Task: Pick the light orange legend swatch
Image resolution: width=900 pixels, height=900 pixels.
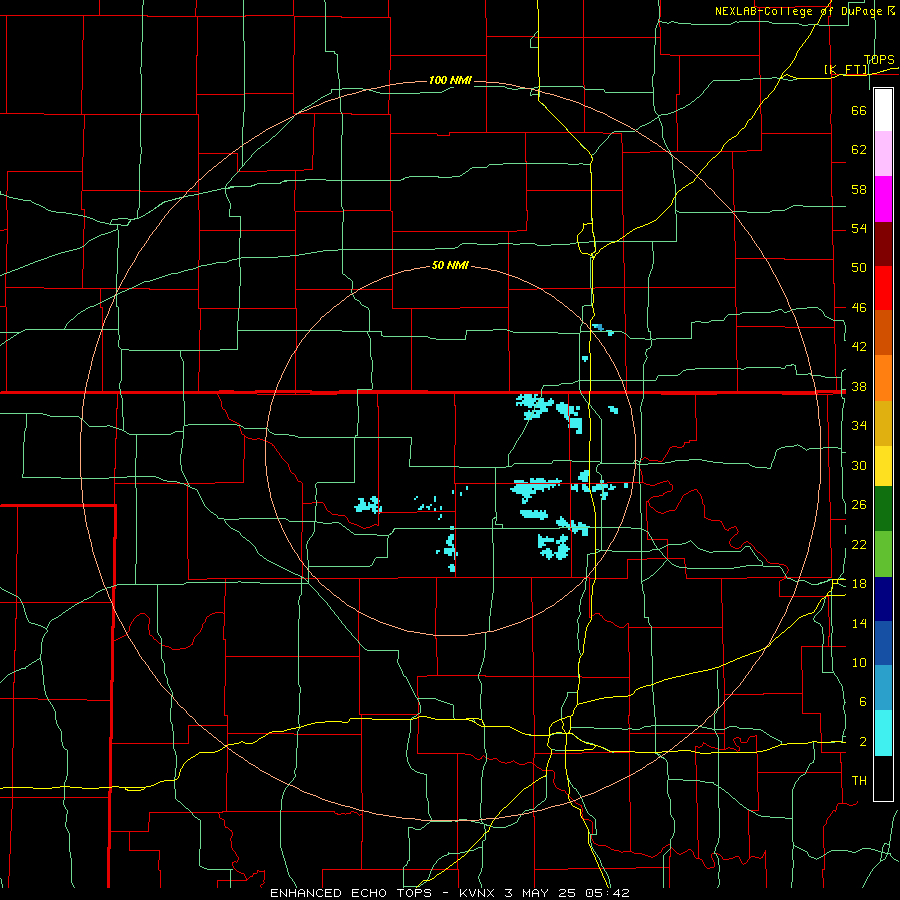Action: click(883, 378)
